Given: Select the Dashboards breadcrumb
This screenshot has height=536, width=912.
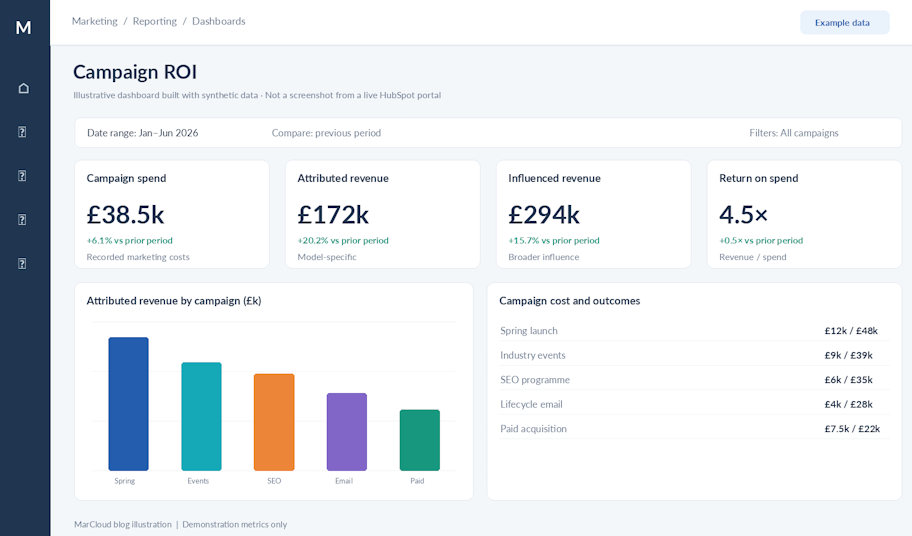Looking at the screenshot, I should pyautogui.click(x=219, y=21).
